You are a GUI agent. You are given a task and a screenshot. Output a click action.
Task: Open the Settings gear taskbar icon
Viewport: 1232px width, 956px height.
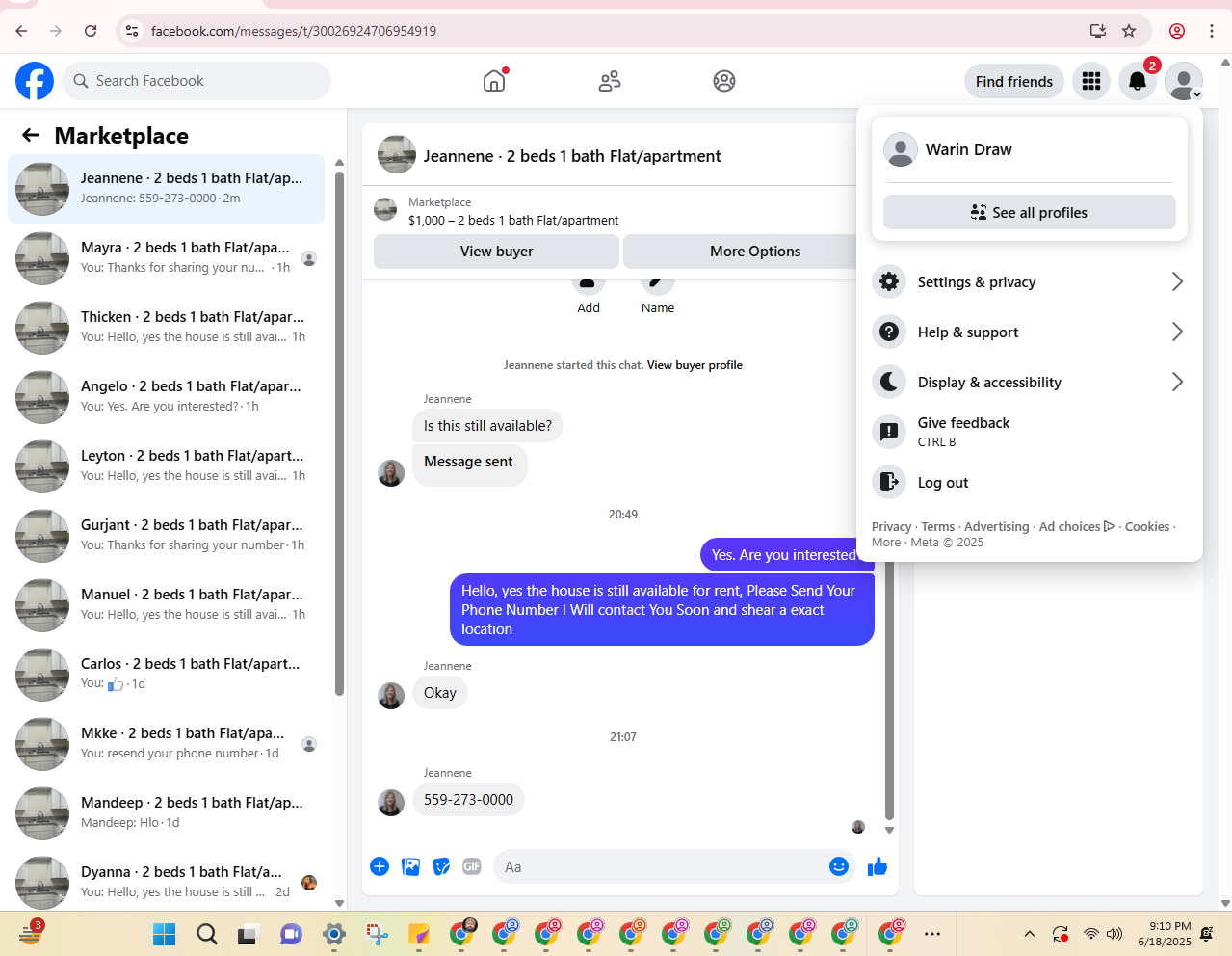pyautogui.click(x=334, y=934)
